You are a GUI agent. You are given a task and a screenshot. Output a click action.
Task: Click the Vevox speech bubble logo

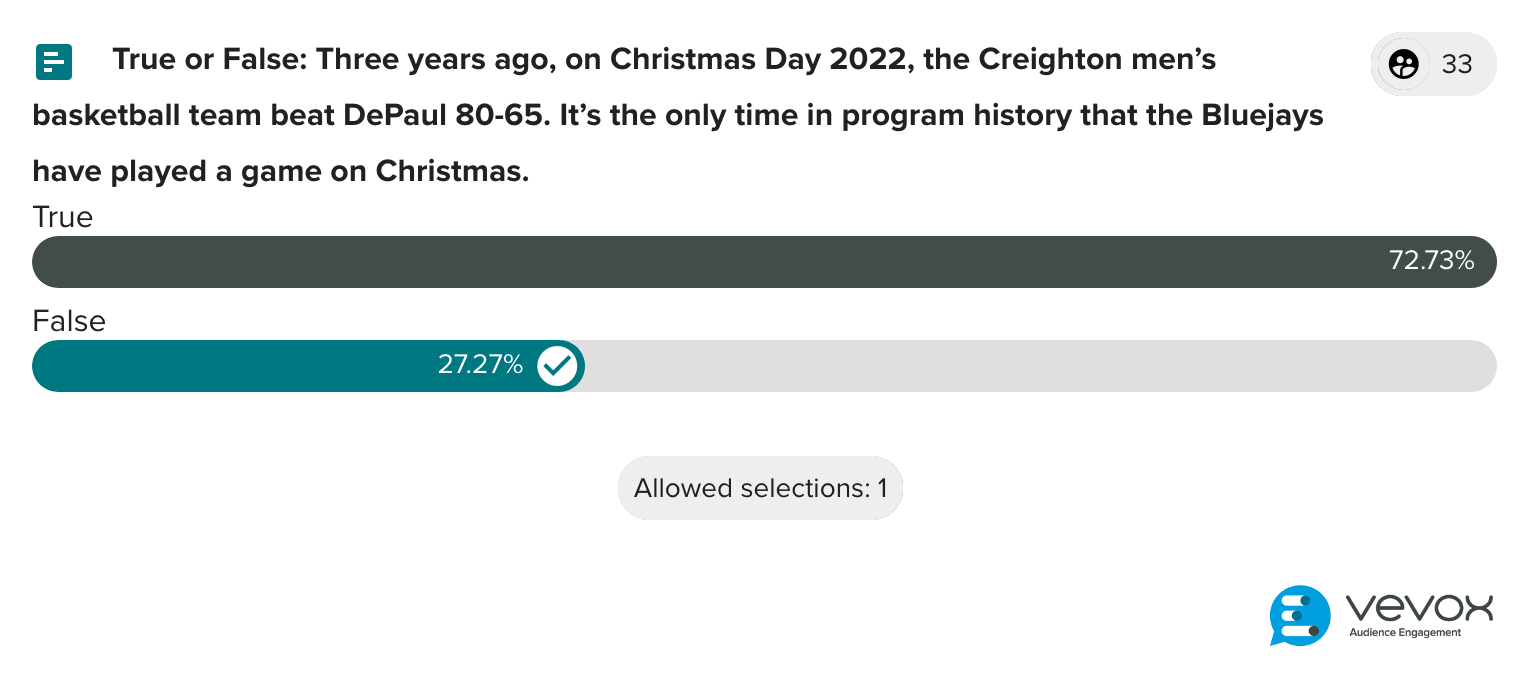point(1300,615)
